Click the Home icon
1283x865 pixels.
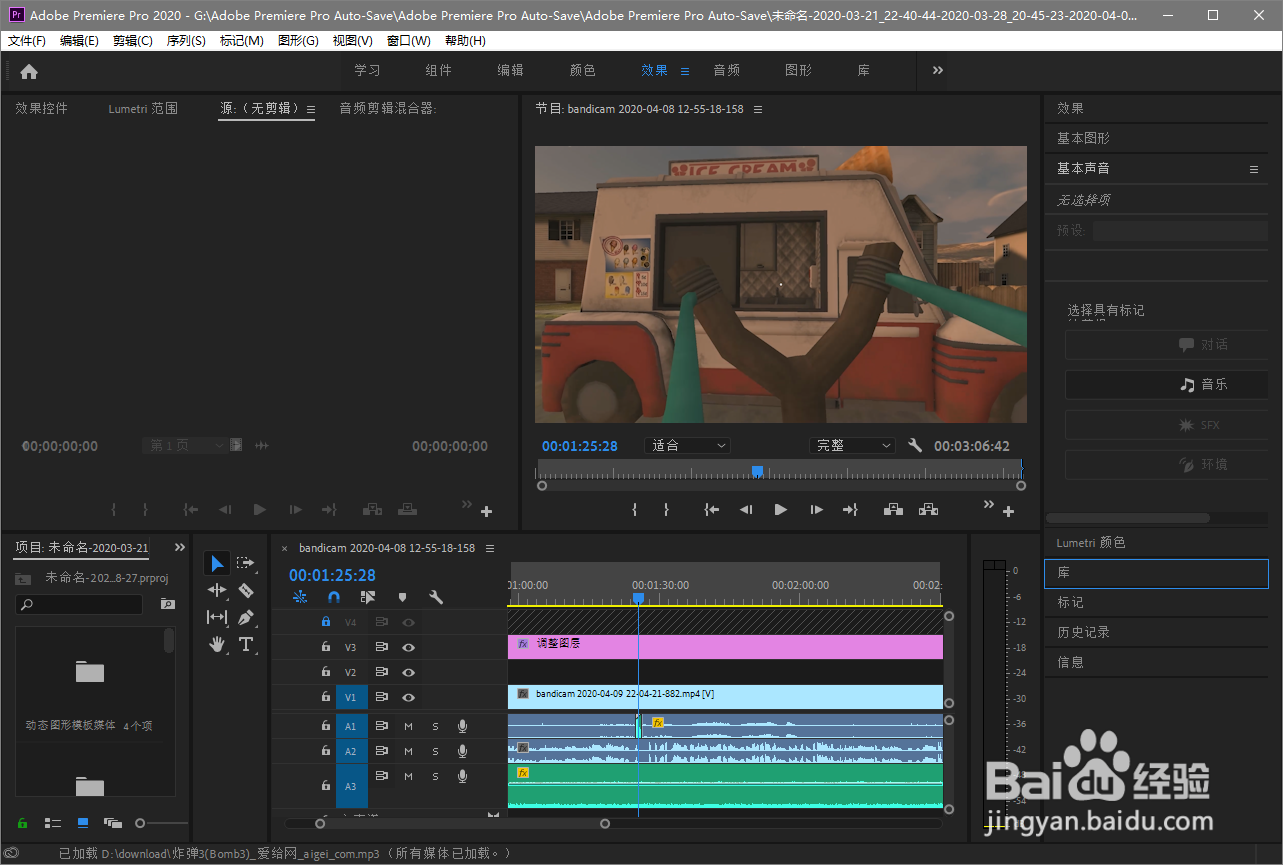29,71
